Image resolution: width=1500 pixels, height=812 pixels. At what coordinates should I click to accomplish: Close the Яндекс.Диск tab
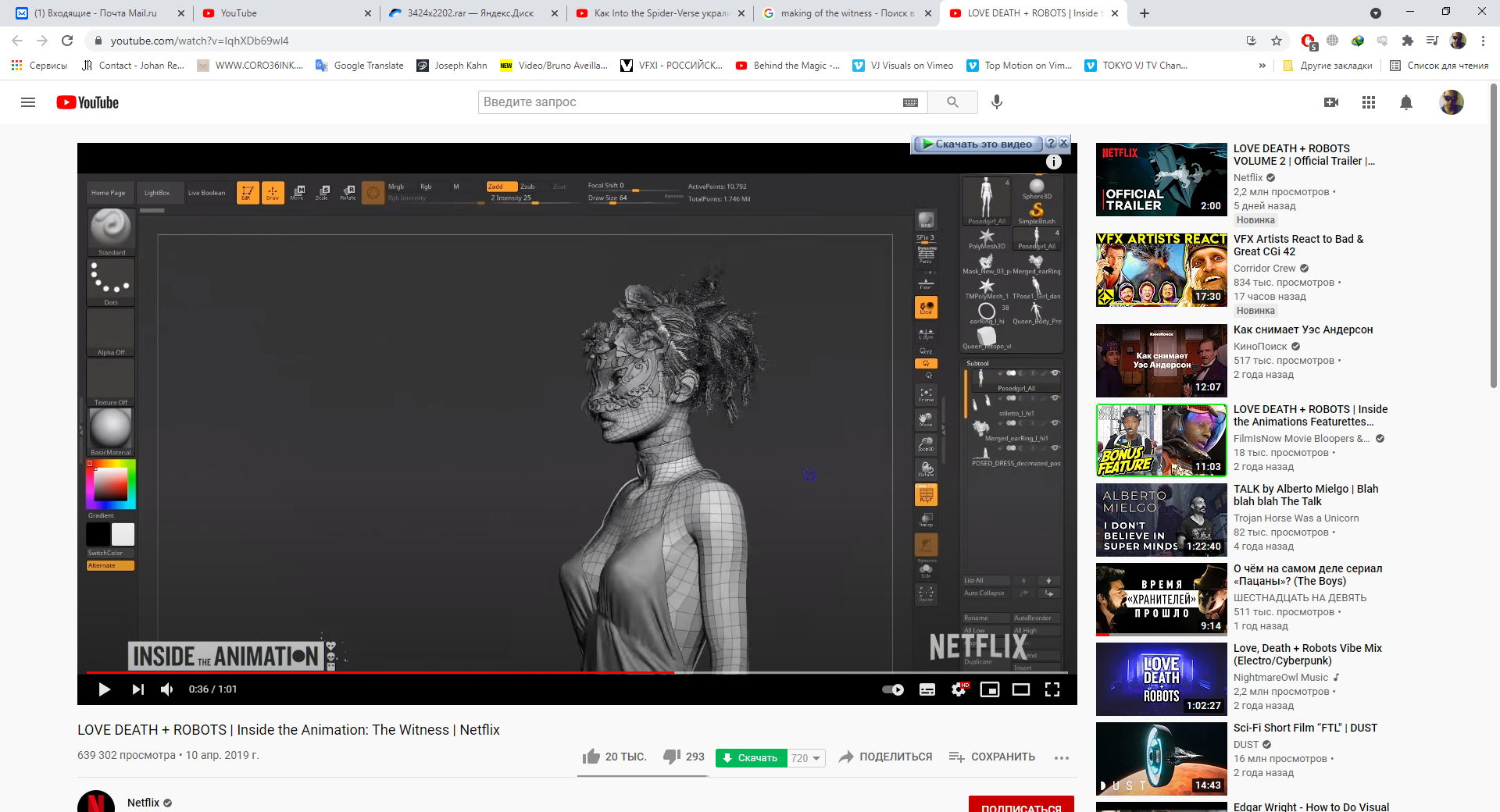click(555, 13)
